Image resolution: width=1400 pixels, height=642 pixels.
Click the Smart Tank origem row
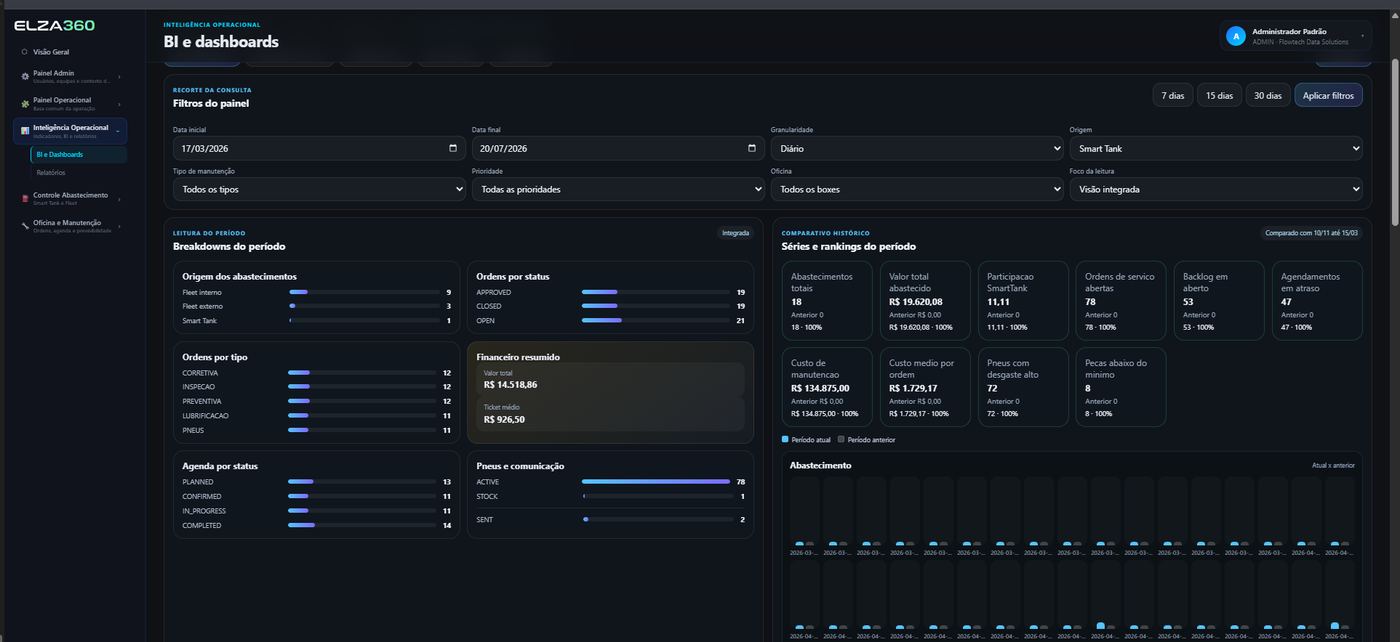click(x=317, y=321)
